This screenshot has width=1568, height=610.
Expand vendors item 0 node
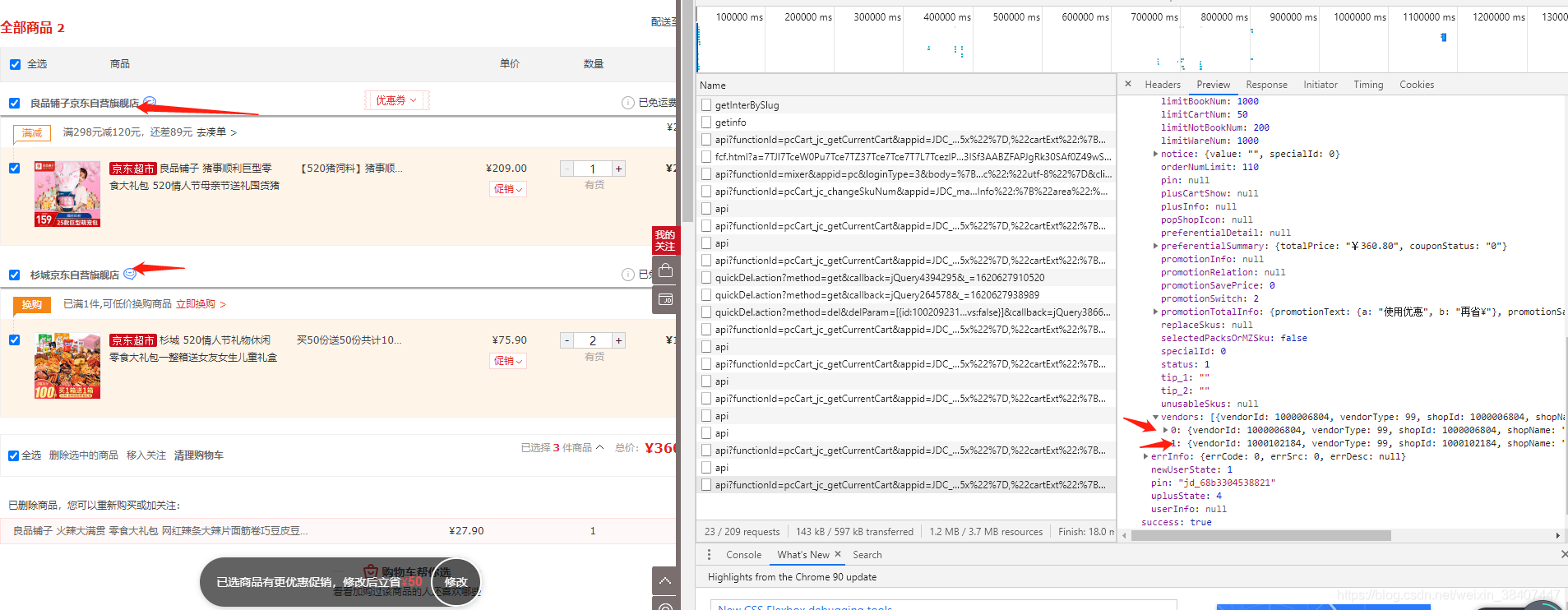coord(1165,430)
